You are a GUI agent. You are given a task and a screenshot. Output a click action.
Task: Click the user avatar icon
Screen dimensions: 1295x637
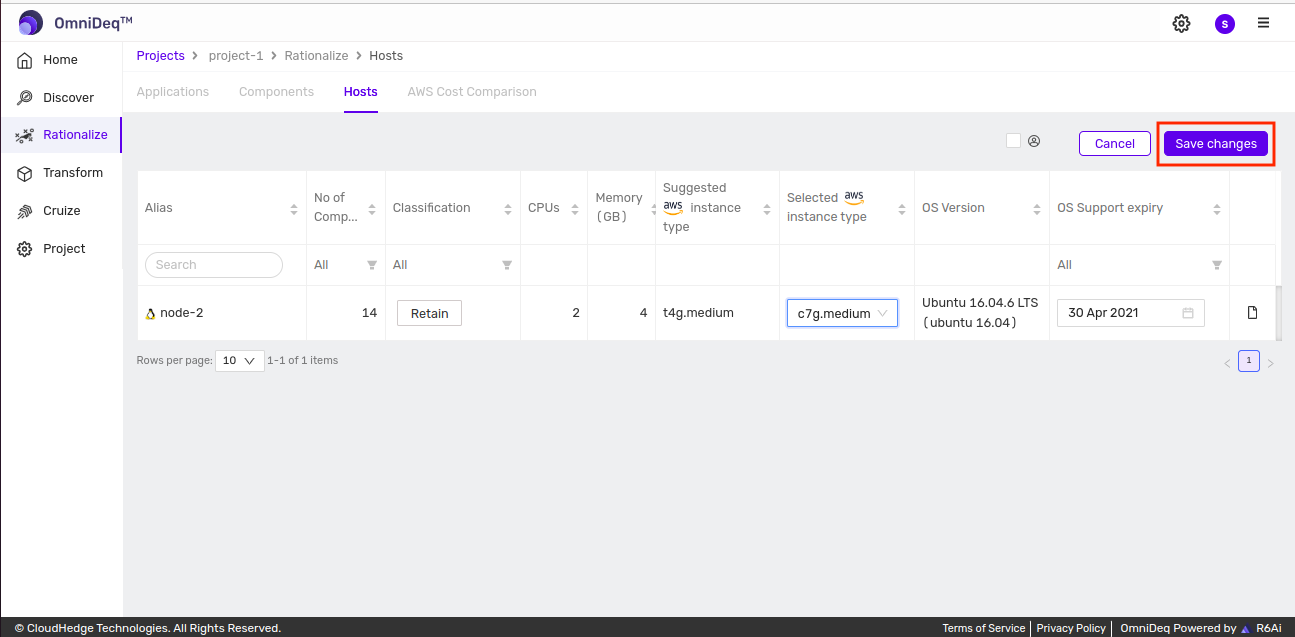point(1224,23)
